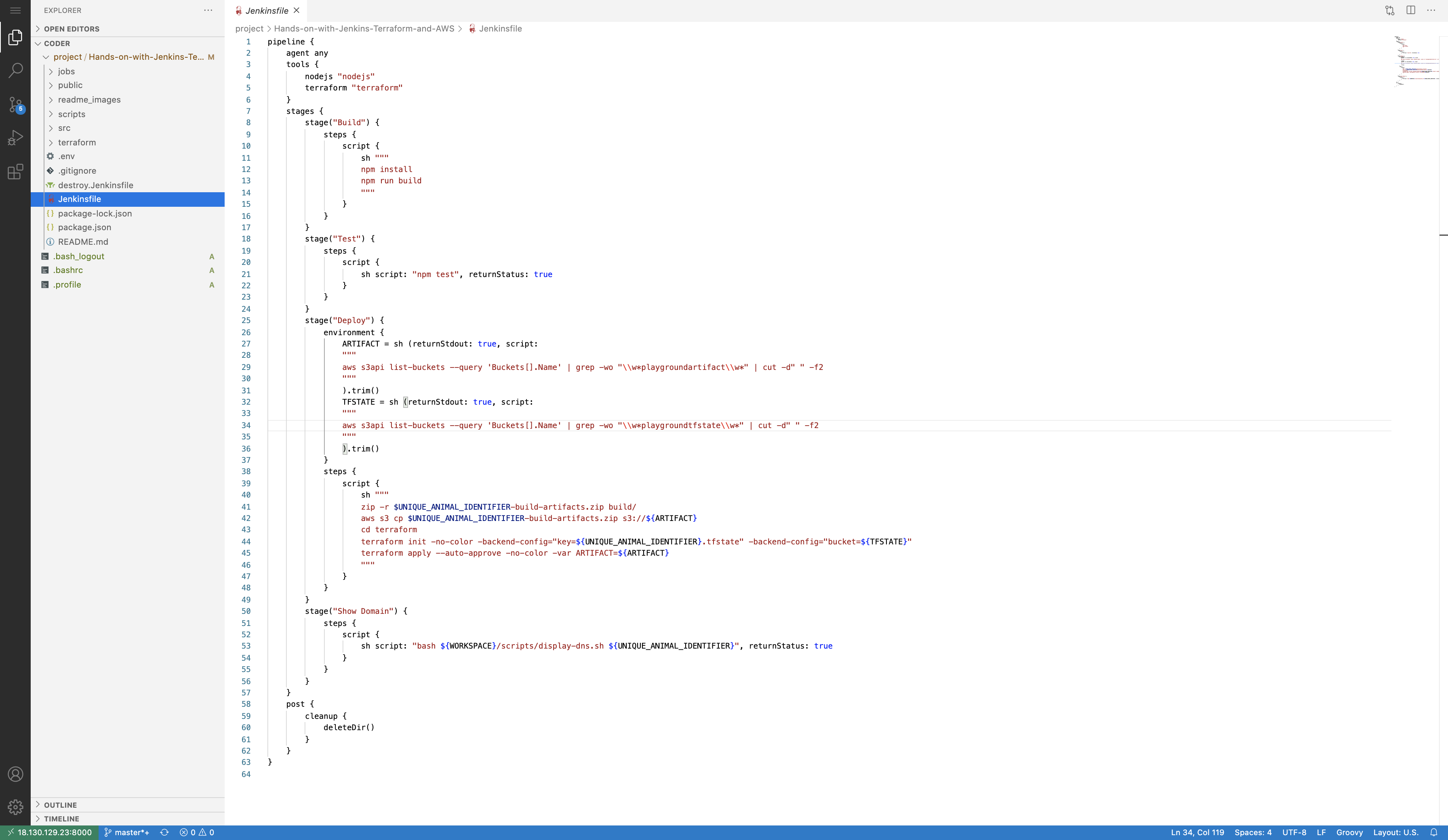This screenshot has height=840, width=1448.
Task: Place cursor on line number 34
Action: pyautogui.click(x=246, y=425)
